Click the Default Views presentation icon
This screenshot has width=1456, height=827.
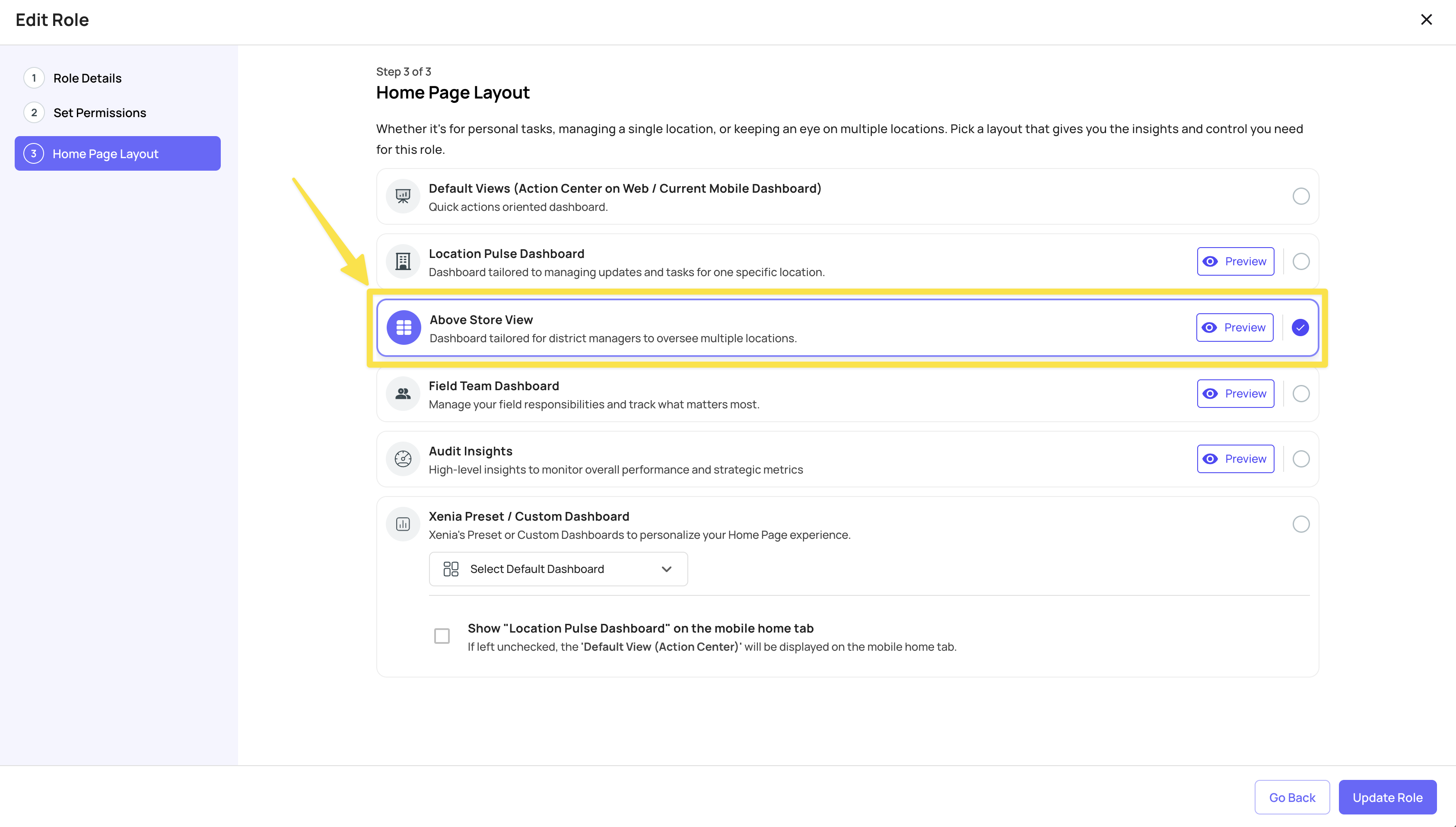click(403, 197)
